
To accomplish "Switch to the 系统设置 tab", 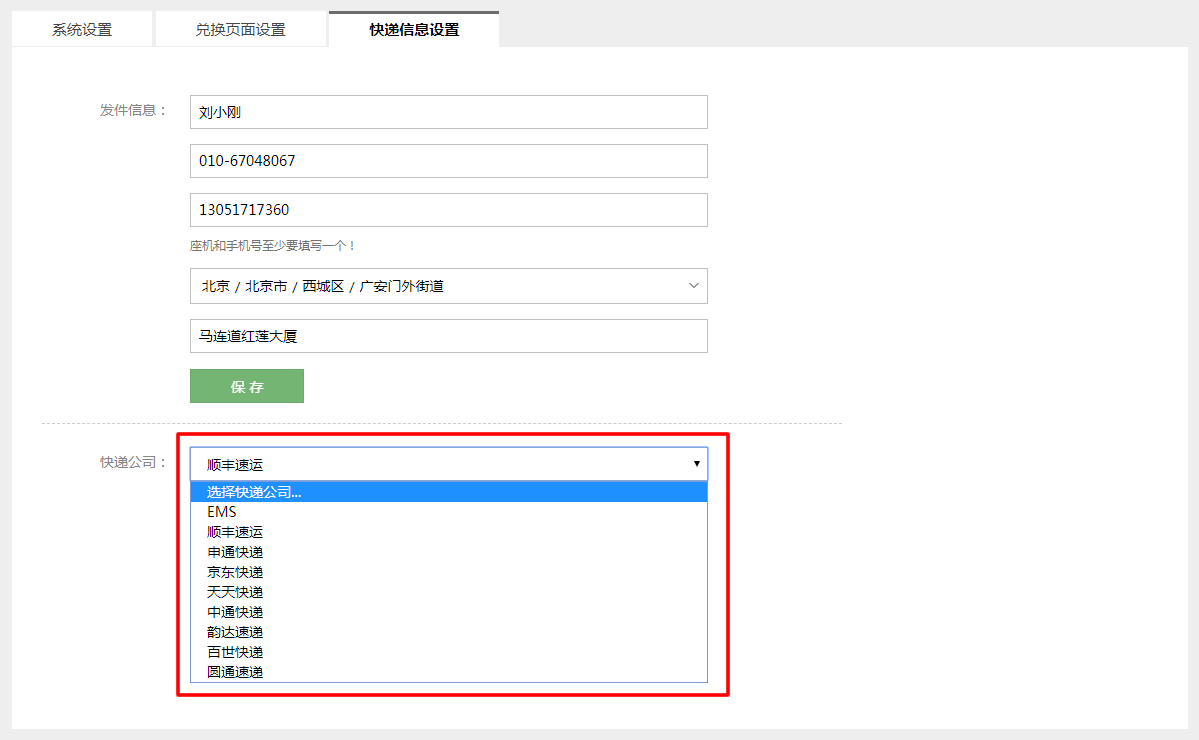I will point(82,29).
